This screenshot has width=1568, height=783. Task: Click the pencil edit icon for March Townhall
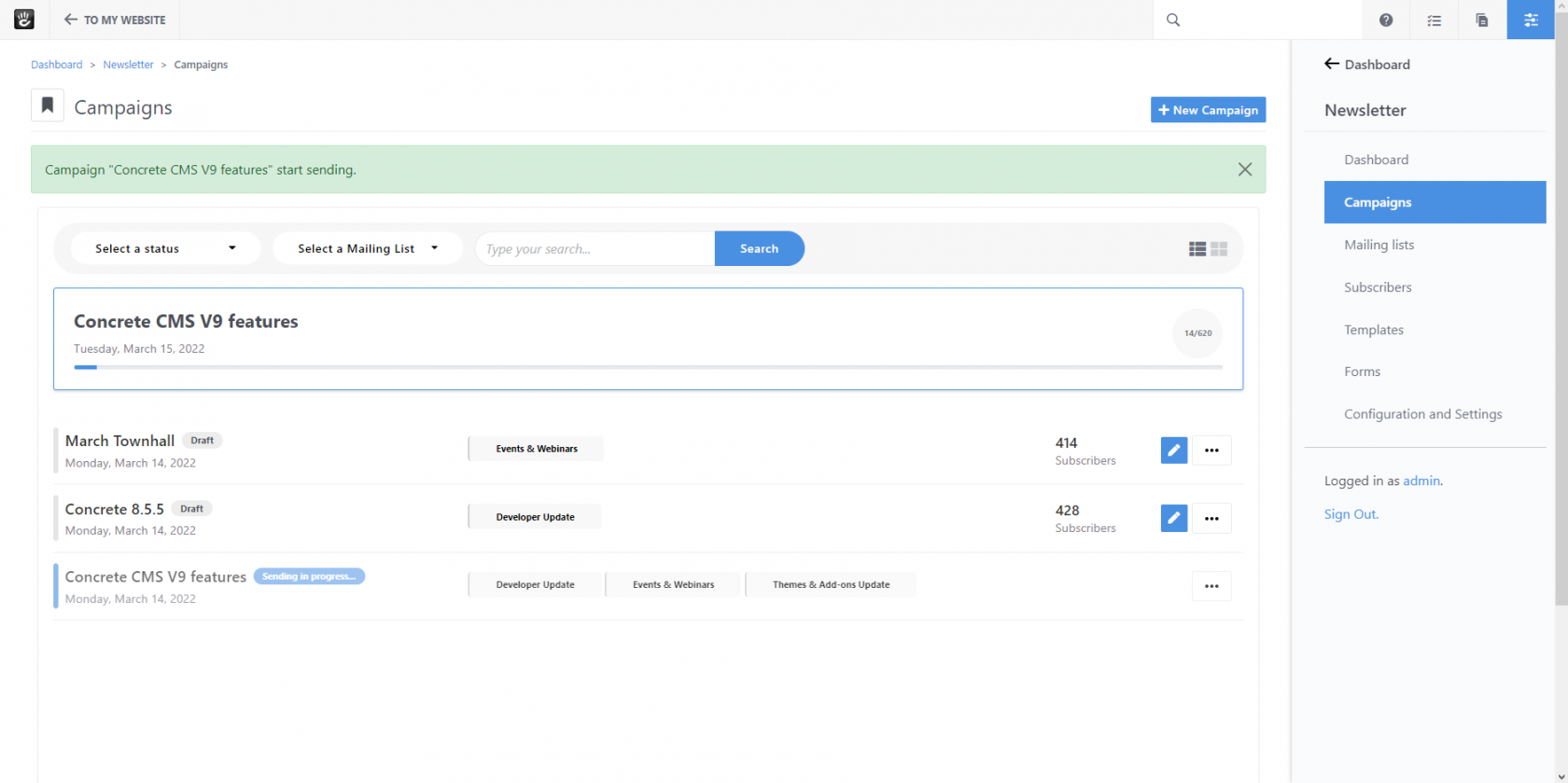click(x=1174, y=450)
